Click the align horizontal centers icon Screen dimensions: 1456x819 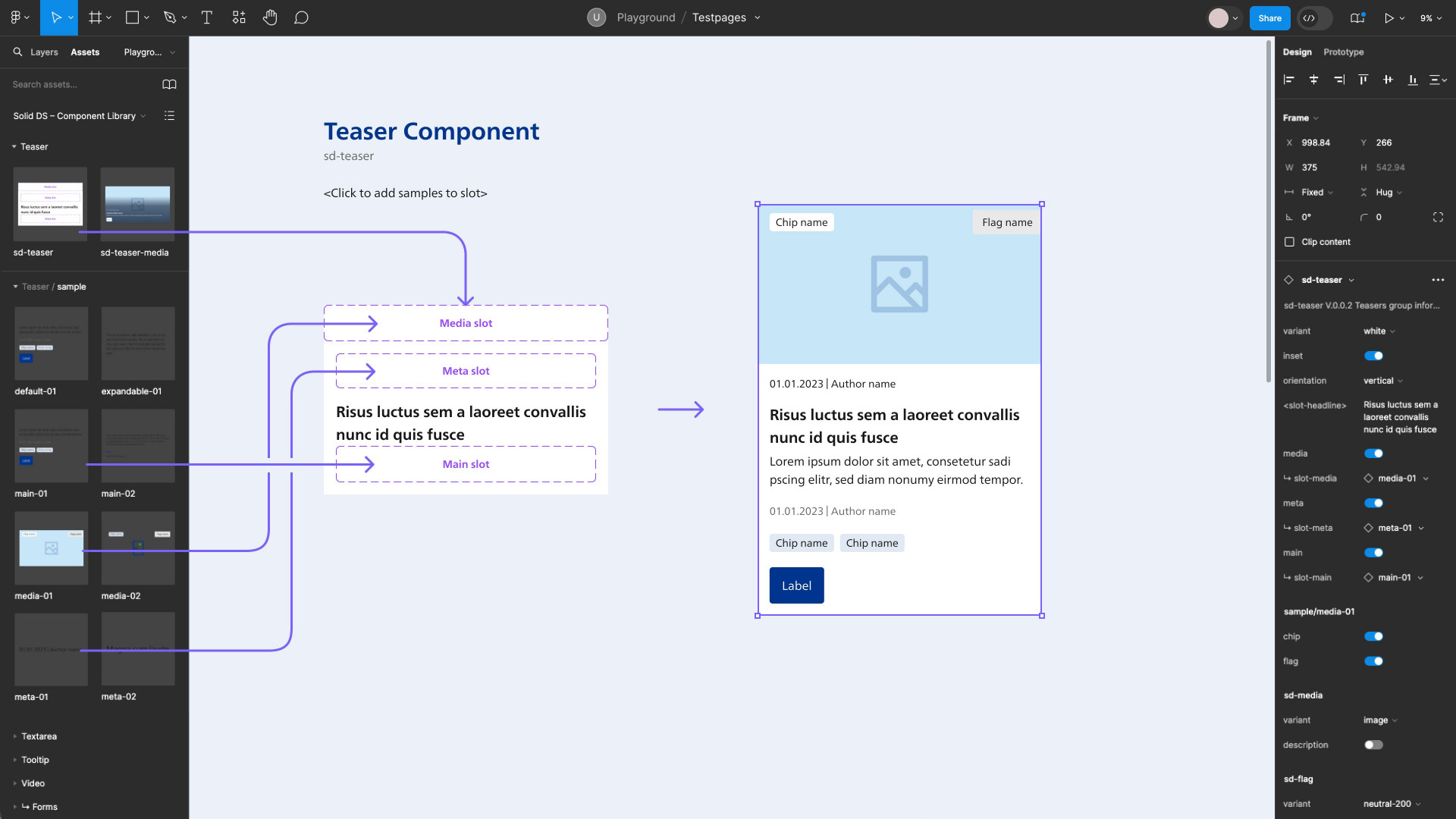click(x=1313, y=79)
